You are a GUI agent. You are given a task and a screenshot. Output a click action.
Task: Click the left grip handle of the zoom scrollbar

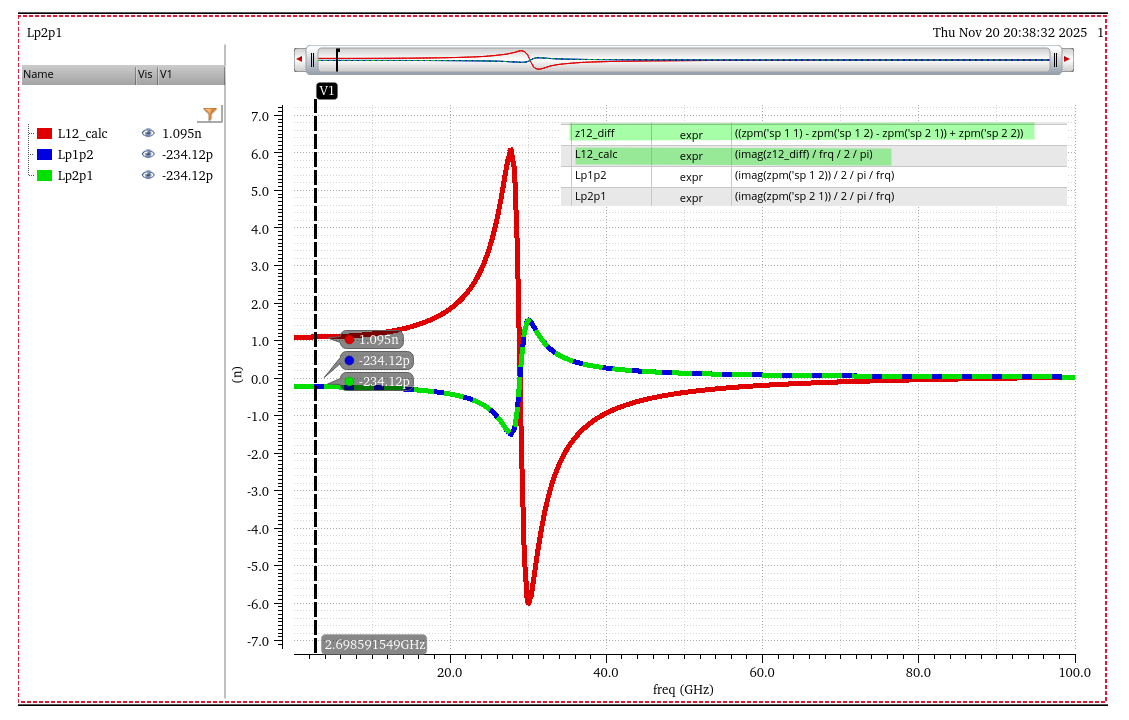click(x=313, y=60)
